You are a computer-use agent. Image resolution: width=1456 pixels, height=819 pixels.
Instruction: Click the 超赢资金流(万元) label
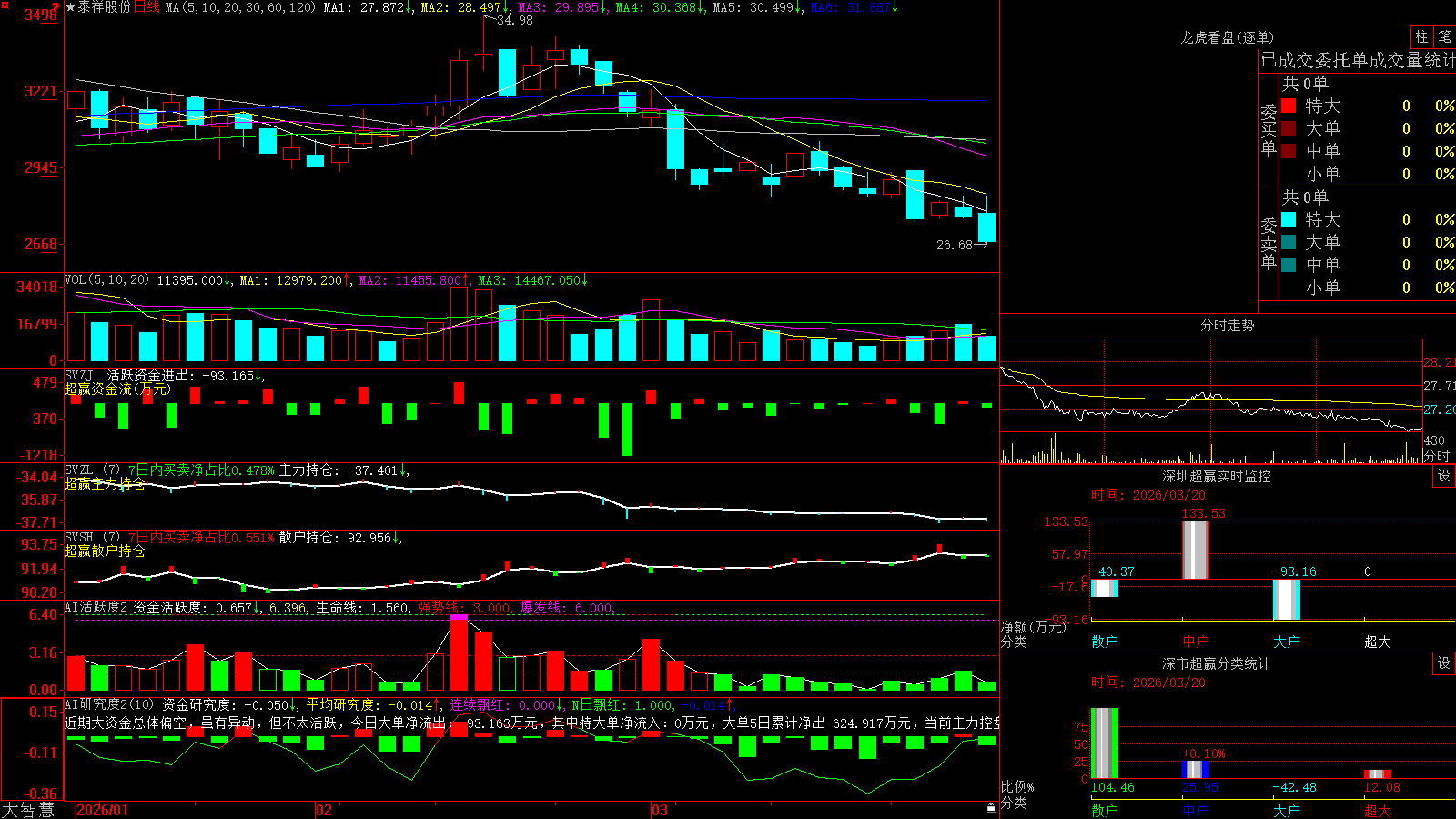pos(117,389)
